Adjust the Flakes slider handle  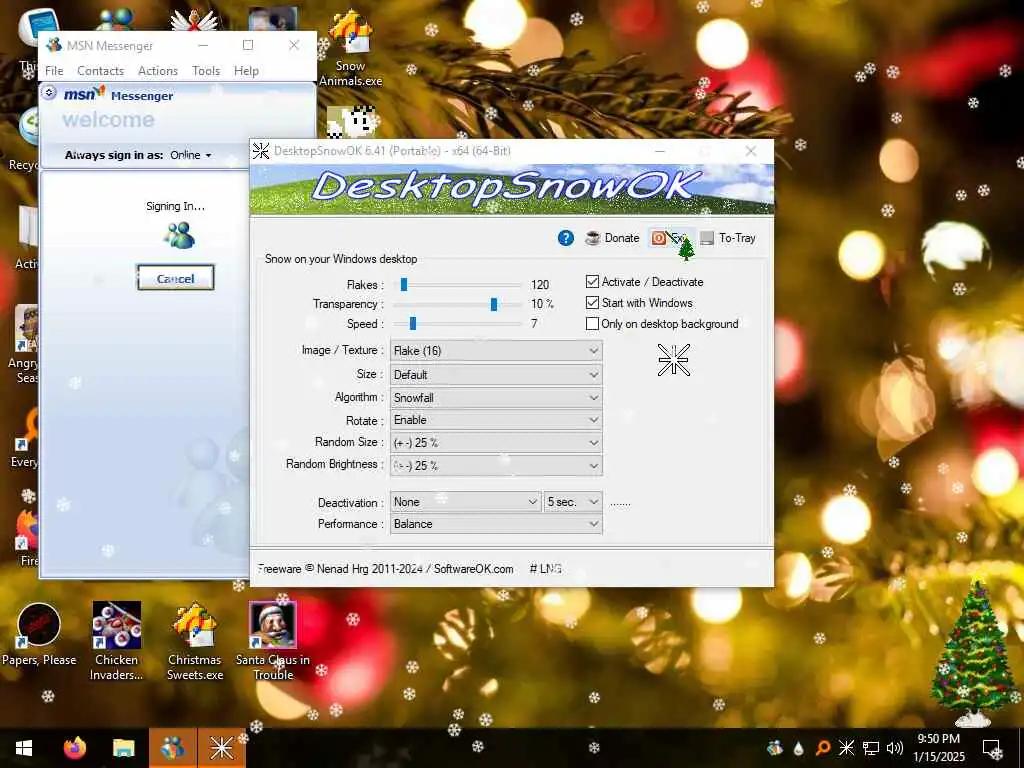pos(404,284)
